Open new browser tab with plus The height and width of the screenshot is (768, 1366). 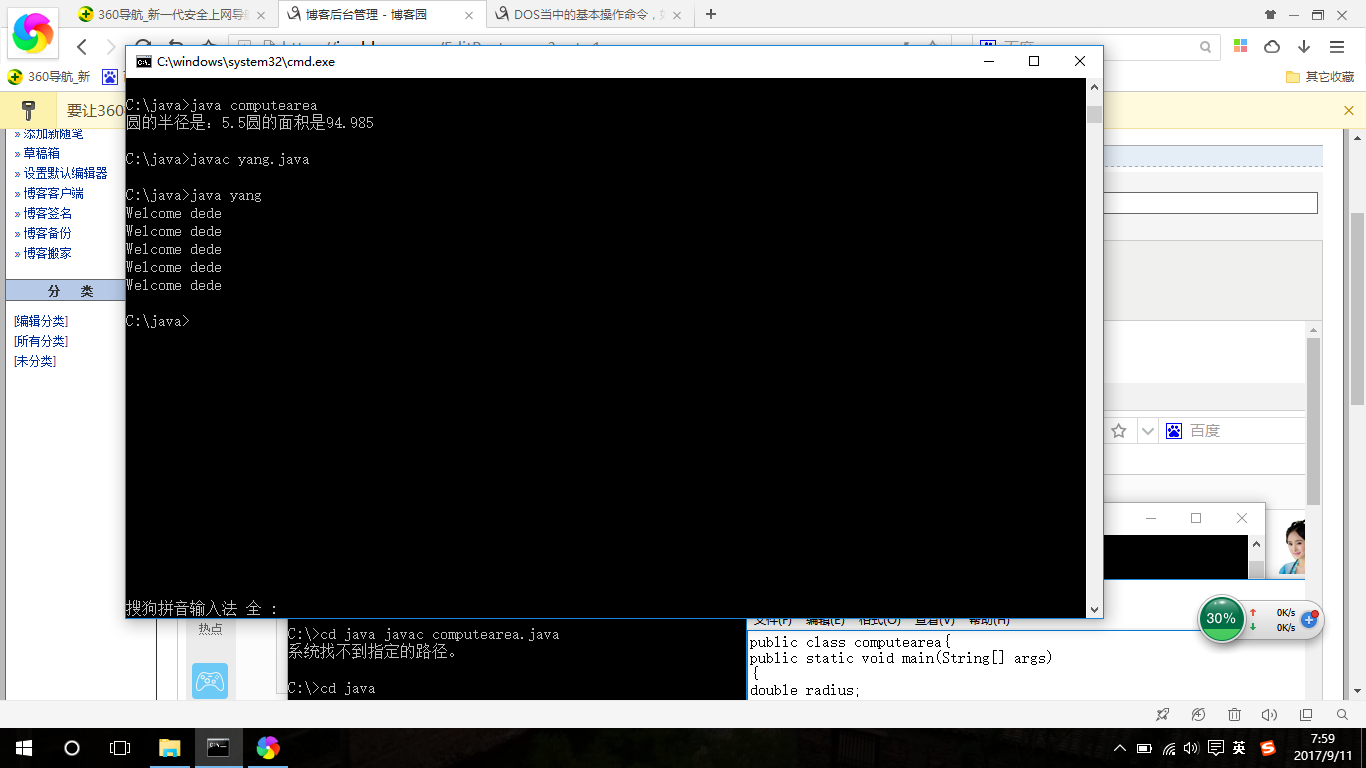(711, 14)
